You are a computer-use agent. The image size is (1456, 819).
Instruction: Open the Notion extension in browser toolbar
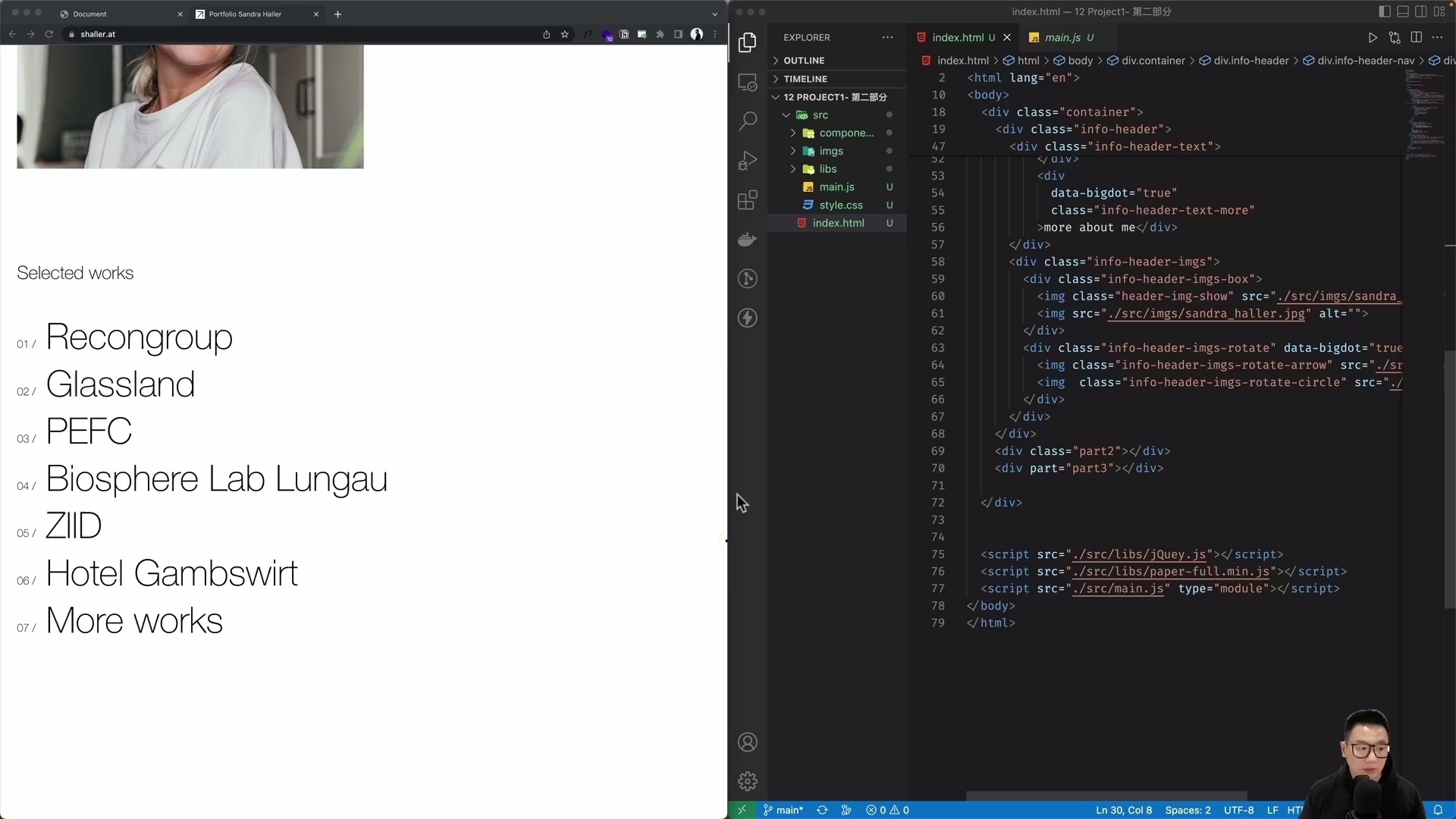coord(624,34)
